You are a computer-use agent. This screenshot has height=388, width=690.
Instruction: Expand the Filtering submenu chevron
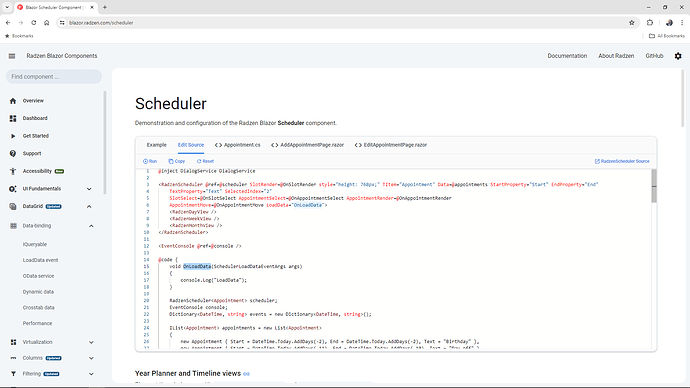click(x=91, y=374)
